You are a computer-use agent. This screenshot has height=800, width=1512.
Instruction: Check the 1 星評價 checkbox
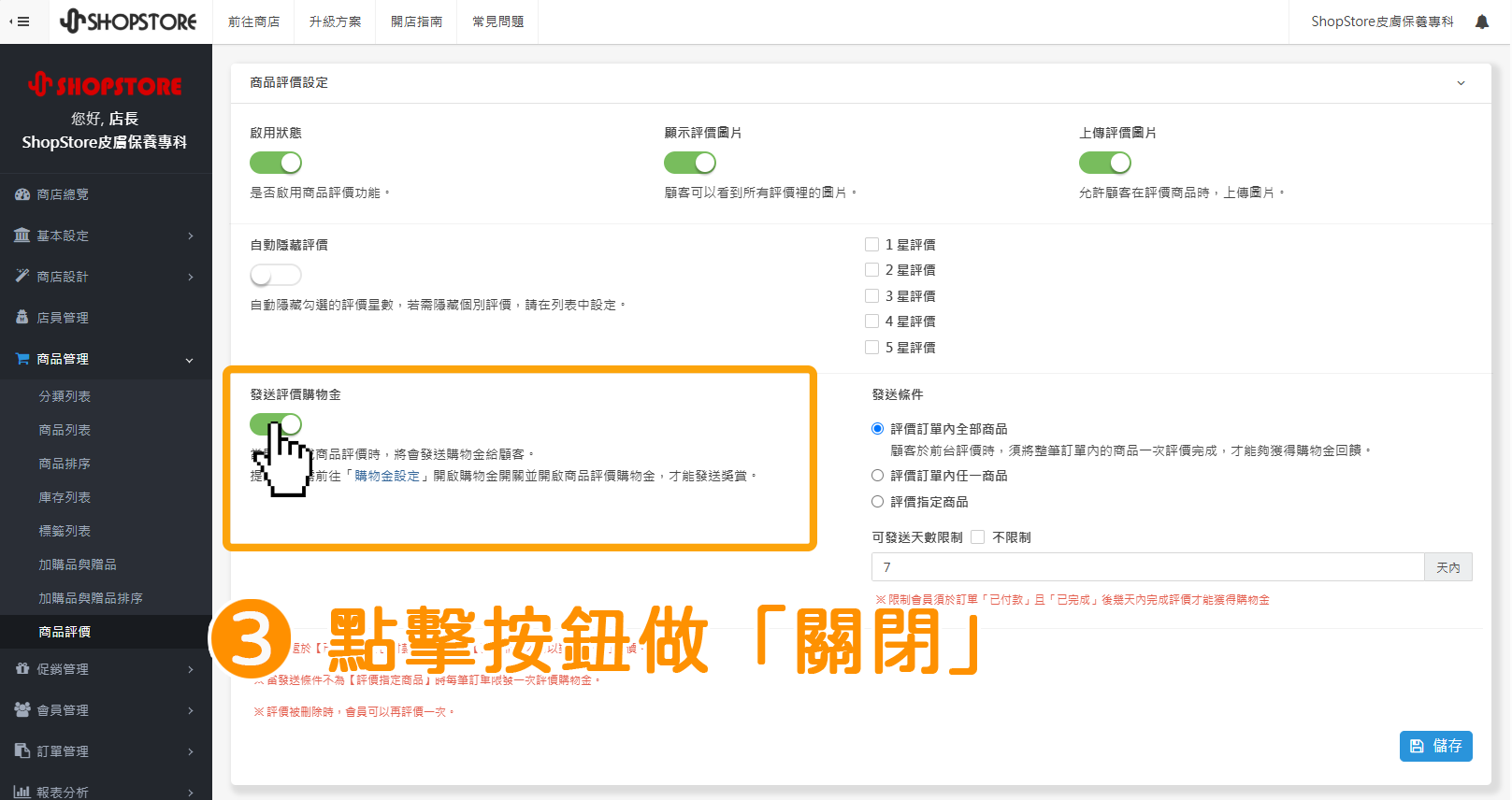[x=871, y=245]
